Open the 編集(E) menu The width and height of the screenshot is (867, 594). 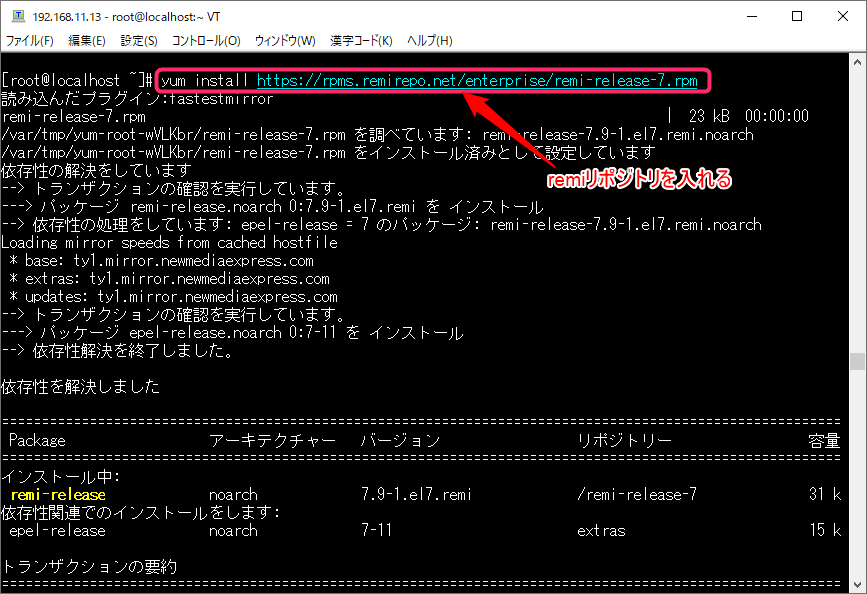tap(87, 41)
